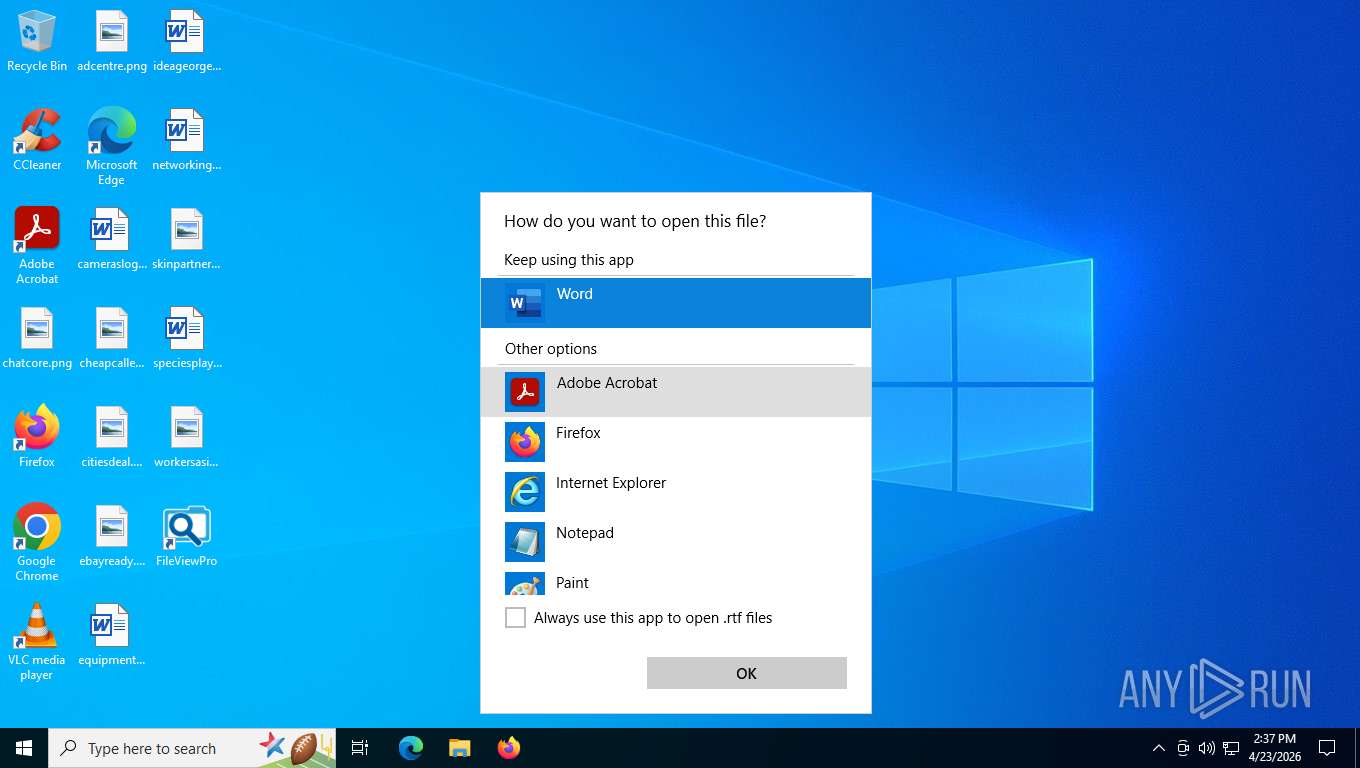The image size is (1360, 768).
Task: Select the citiesdeal file icon
Action: (x=112, y=437)
